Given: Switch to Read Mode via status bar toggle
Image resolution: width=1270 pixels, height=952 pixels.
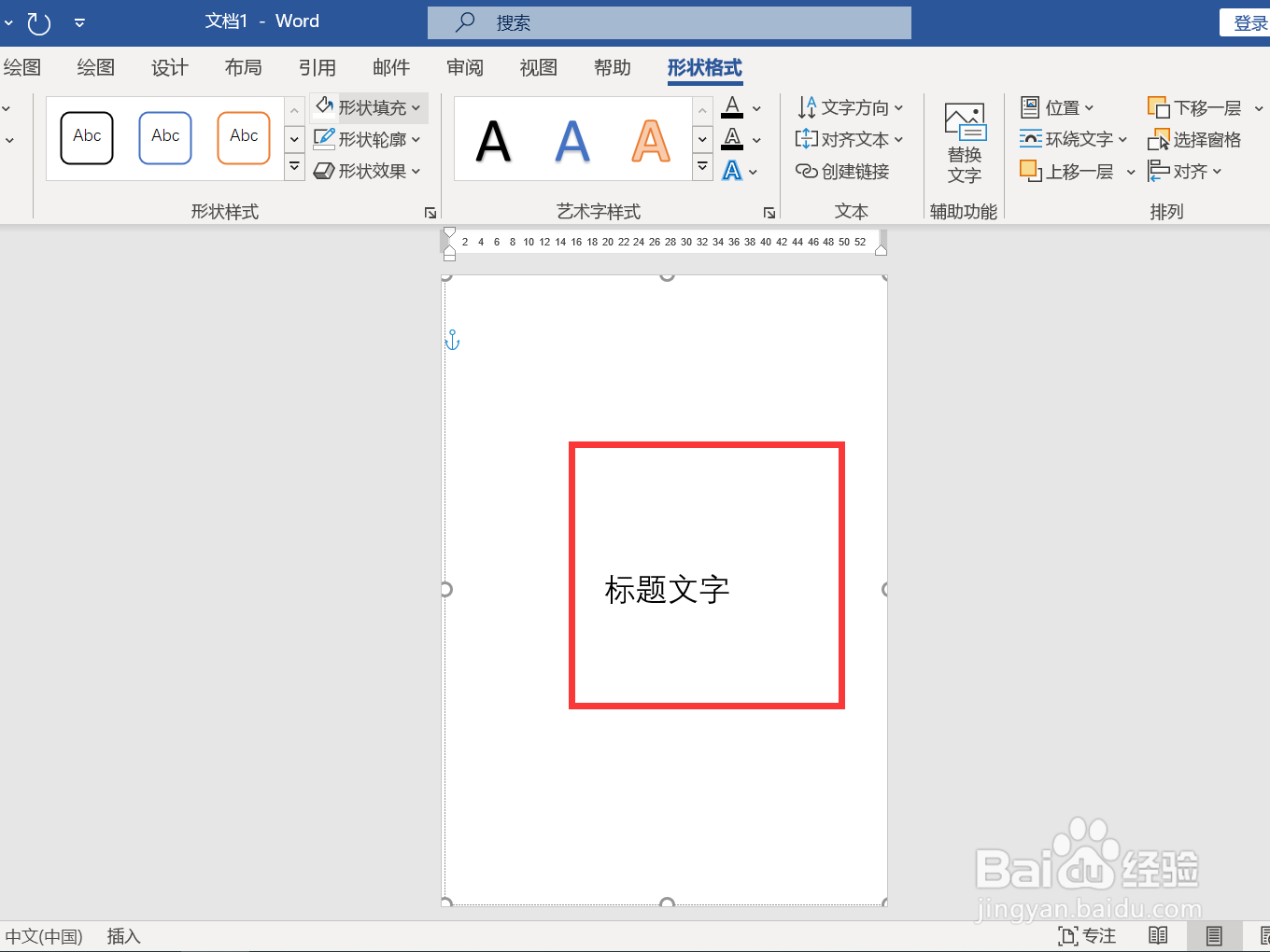Looking at the screenshot, I should [1158, 935].
